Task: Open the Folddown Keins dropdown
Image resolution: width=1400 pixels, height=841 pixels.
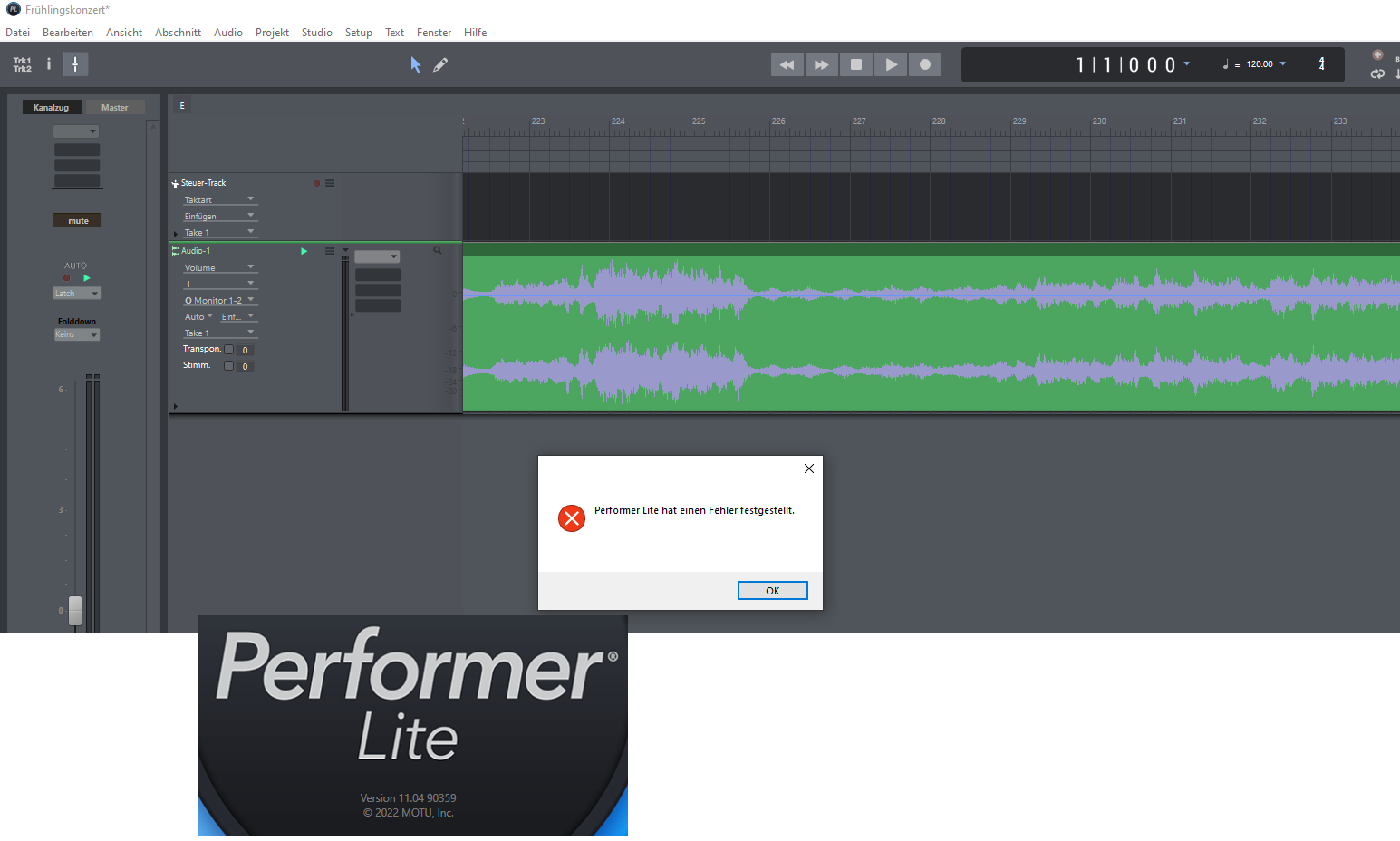Action: click(77, 334)
